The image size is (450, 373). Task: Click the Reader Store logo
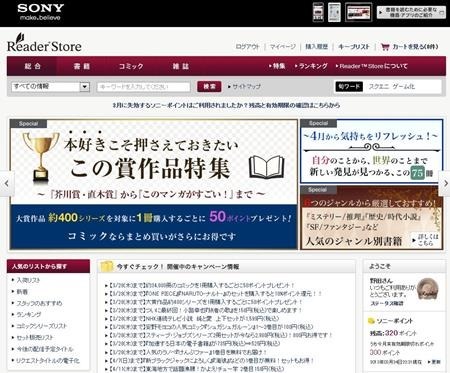(x=44, y=43)
